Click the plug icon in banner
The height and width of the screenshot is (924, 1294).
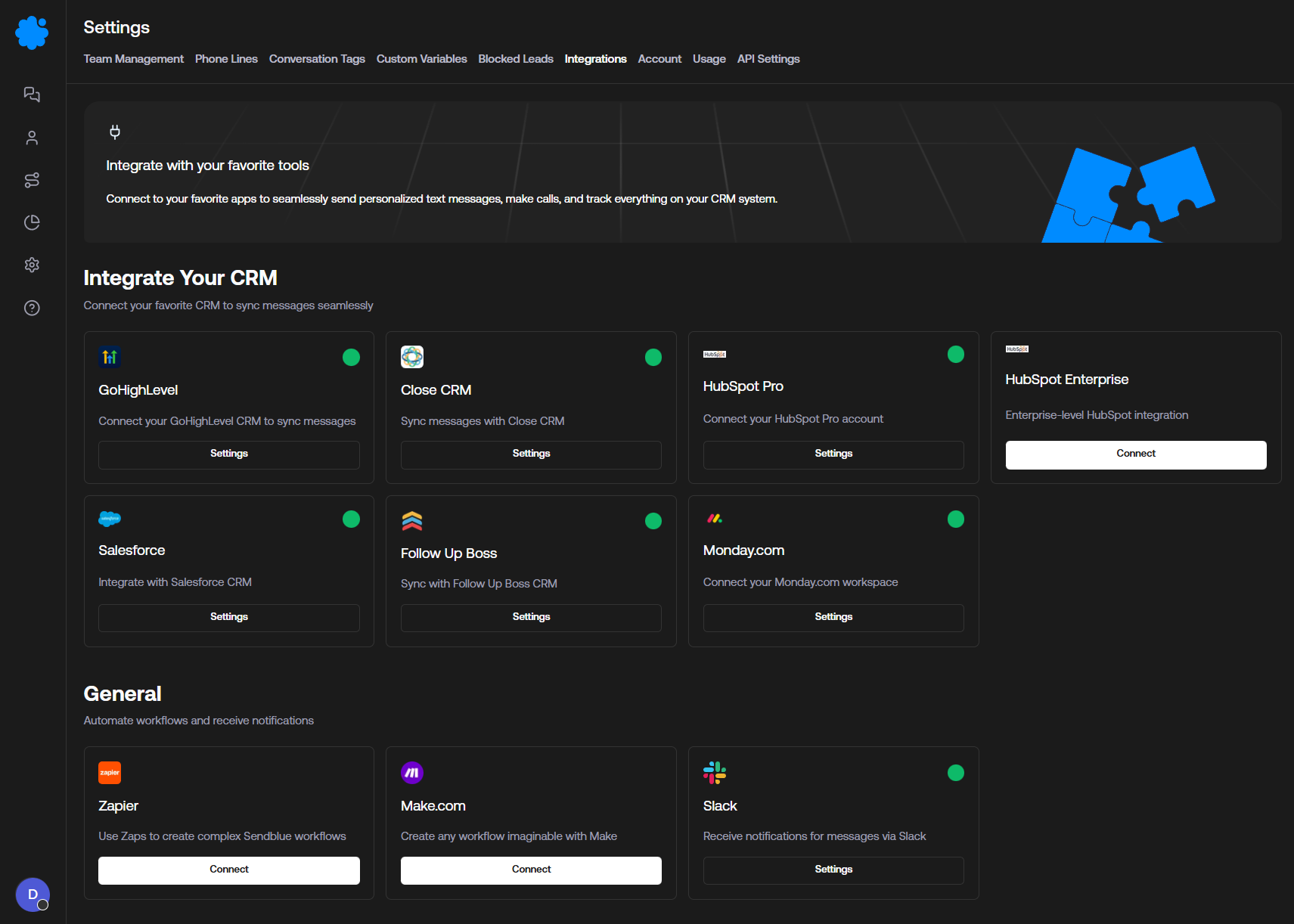(115, 132)
